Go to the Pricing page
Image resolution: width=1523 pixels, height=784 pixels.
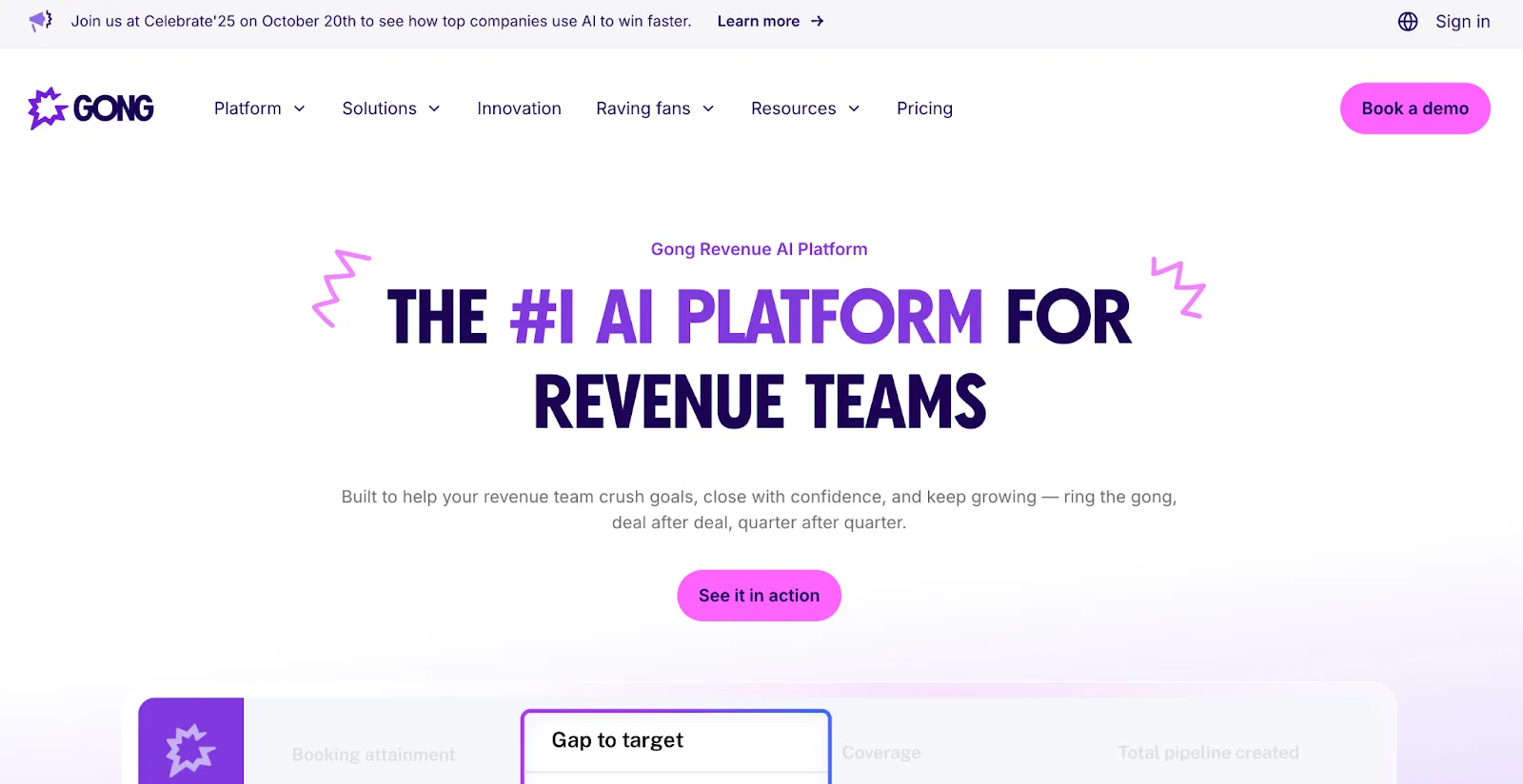[924, 108]
